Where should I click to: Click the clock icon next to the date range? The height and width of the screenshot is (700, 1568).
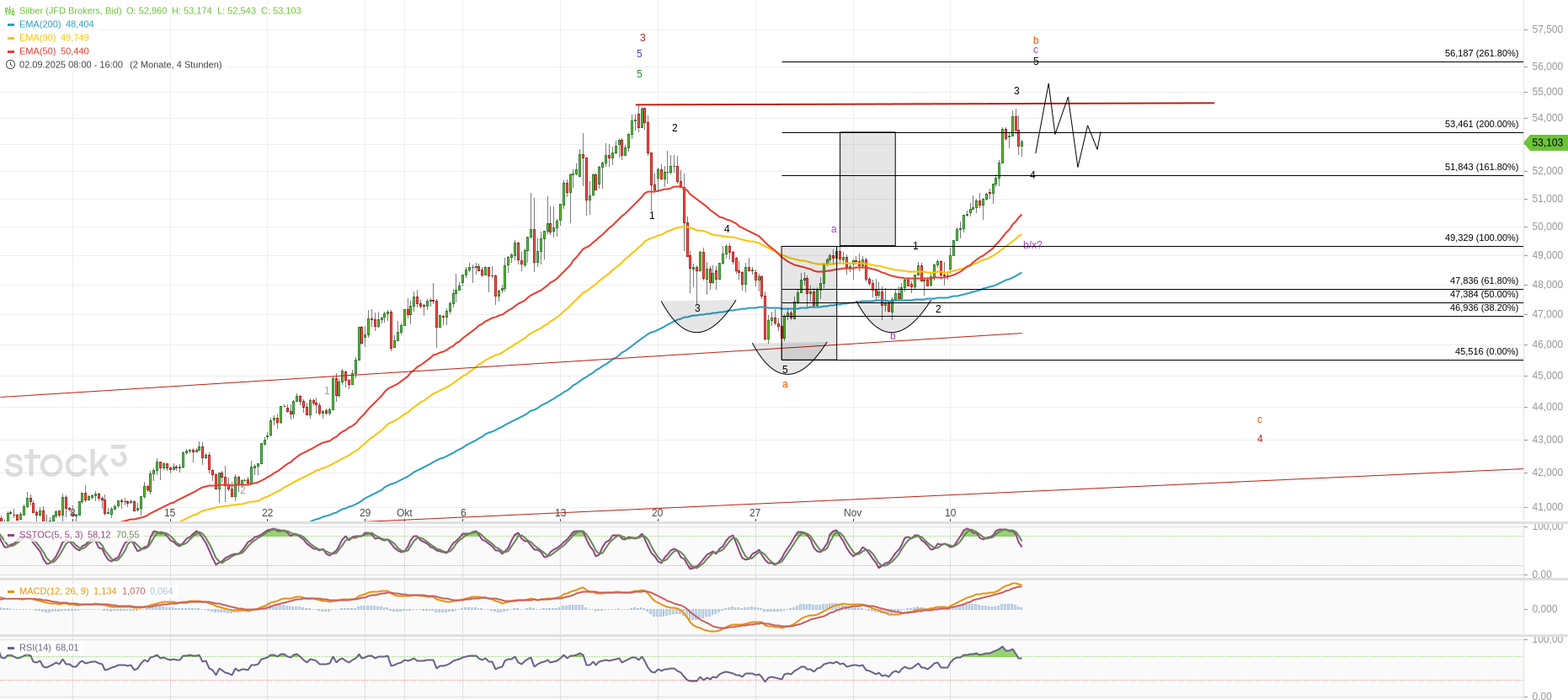(x=10, y=65)
